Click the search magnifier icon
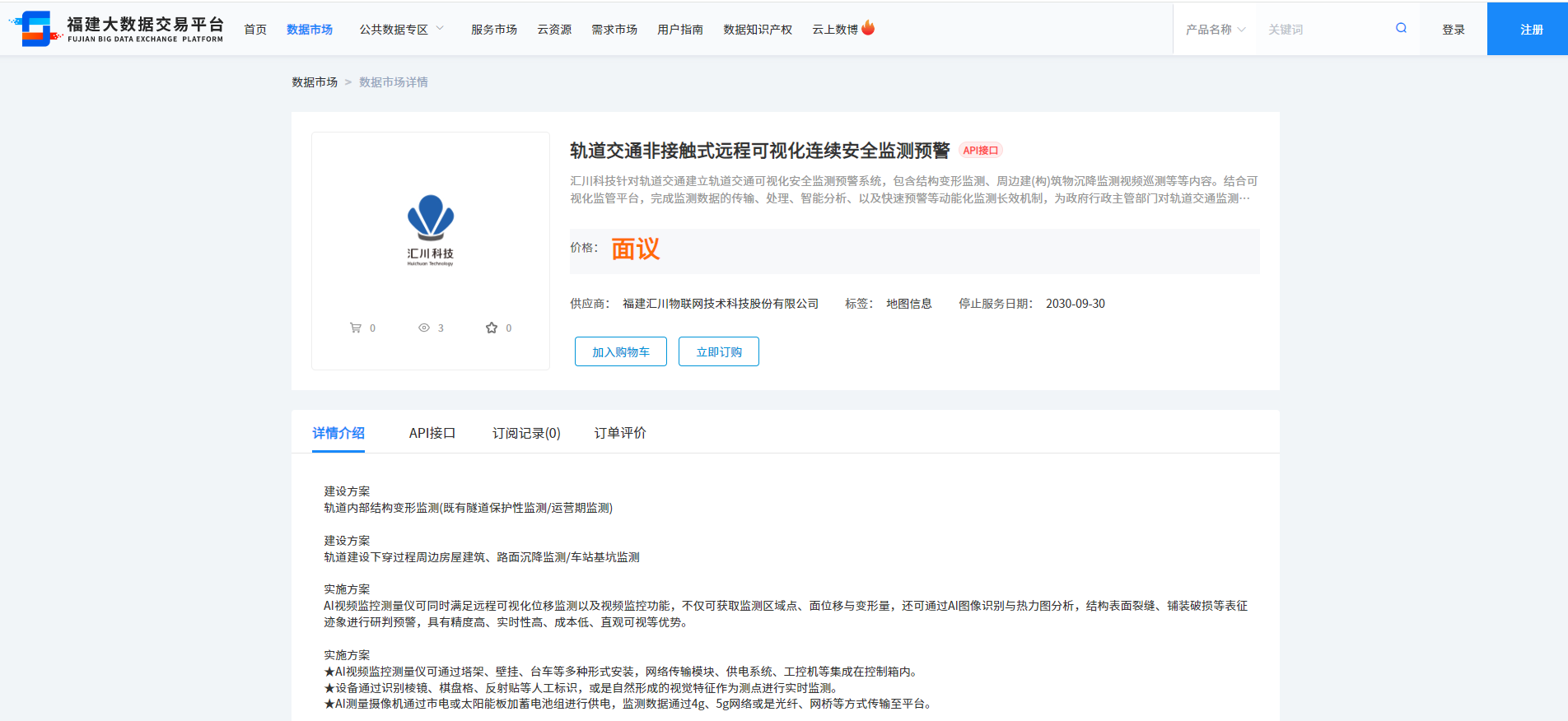Screen dimensions: 1568x721 tap(1401, 29)
